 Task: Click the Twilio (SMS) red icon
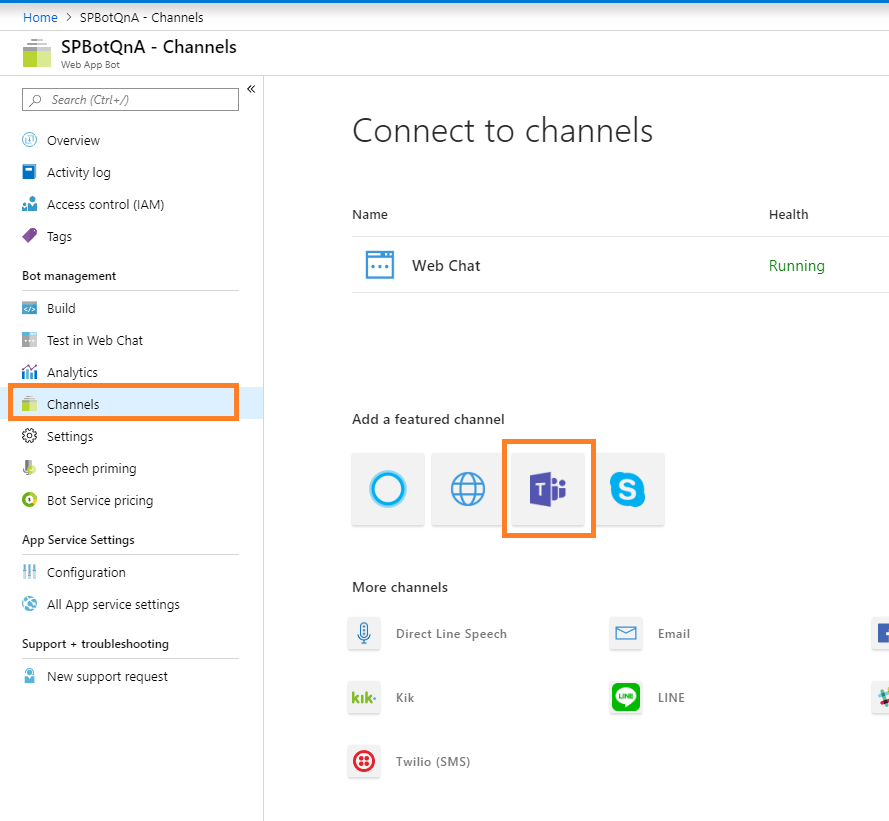(364, 761)
